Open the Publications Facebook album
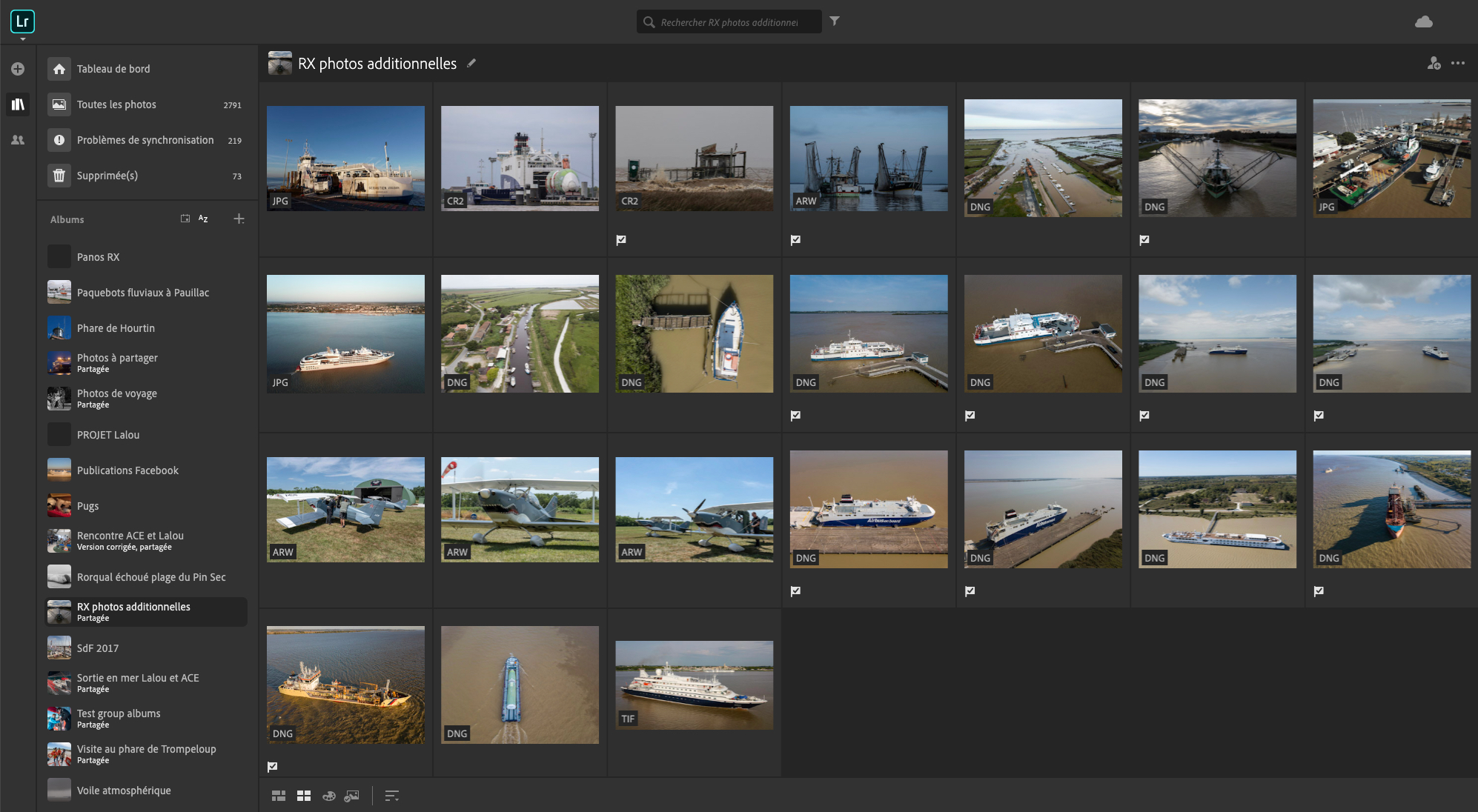The width and height of the screenshot is (1478, 812). [x=127, y=470]
